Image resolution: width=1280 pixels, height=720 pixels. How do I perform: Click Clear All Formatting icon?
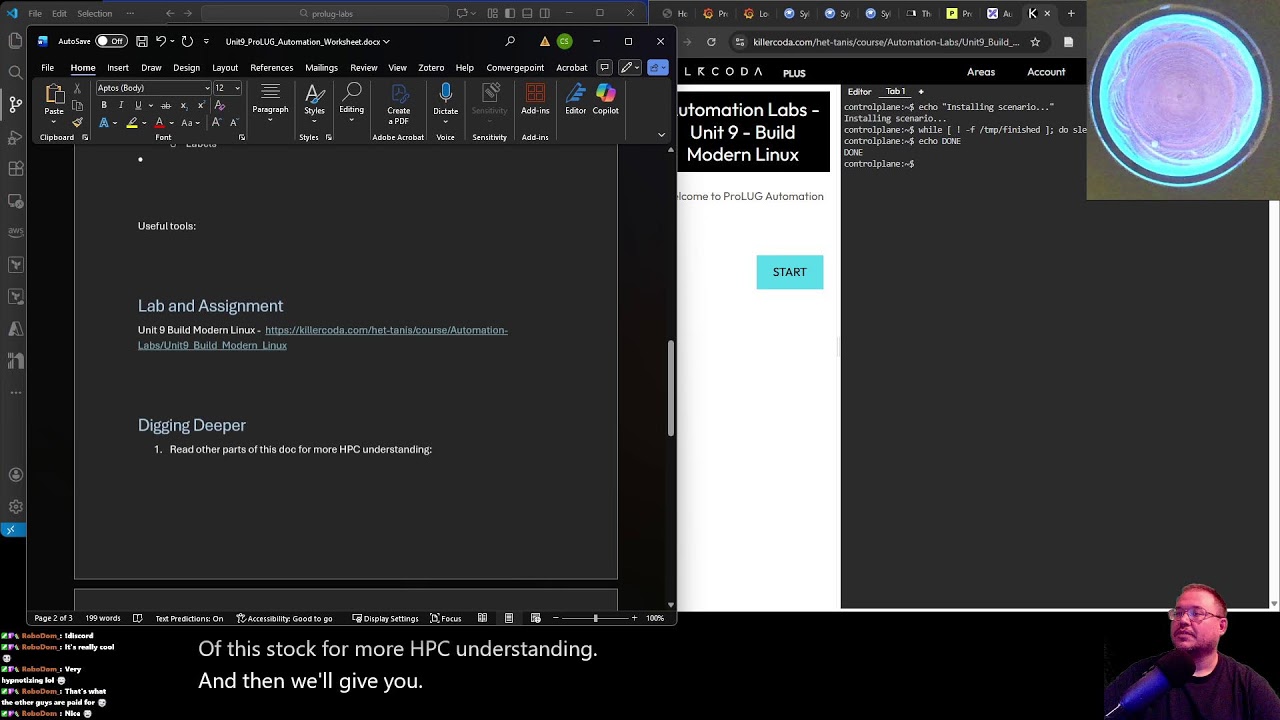tap(220, 105)
